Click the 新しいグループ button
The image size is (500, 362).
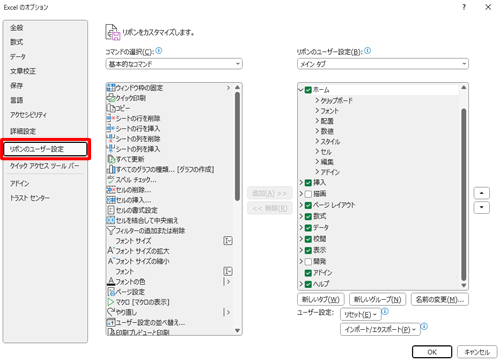coord(377,299)
